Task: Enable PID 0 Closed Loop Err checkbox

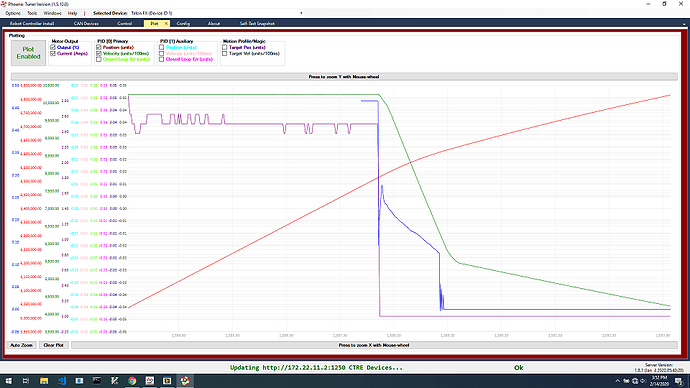Action: [99, 59]
